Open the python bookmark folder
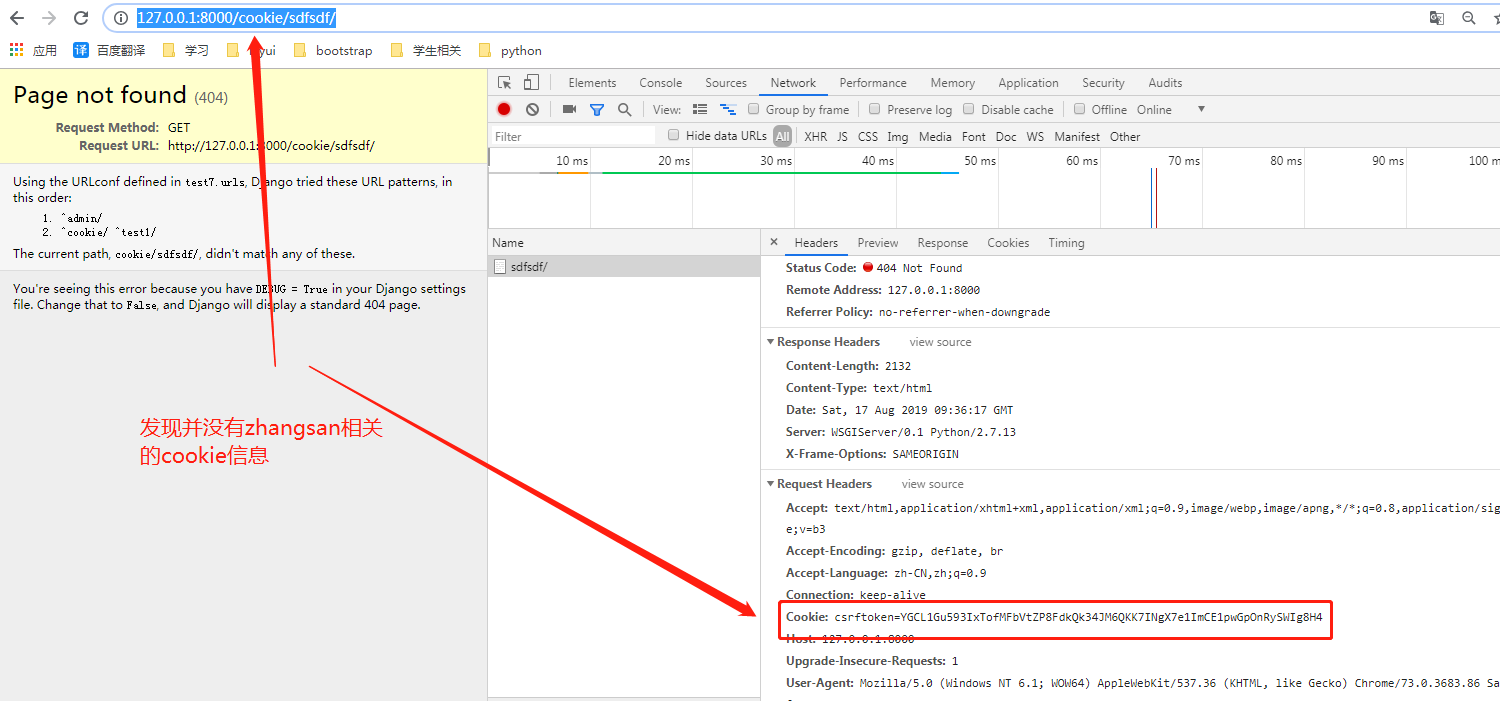The width and height of the screenshot is (1500, 701). point(510,50)
